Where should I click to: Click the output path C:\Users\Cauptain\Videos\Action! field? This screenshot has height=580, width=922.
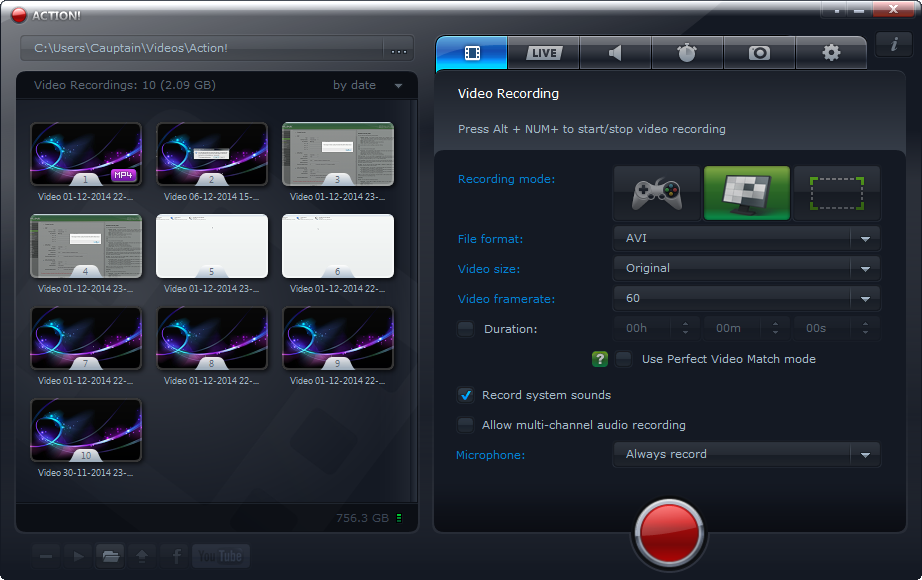[202, 48]
